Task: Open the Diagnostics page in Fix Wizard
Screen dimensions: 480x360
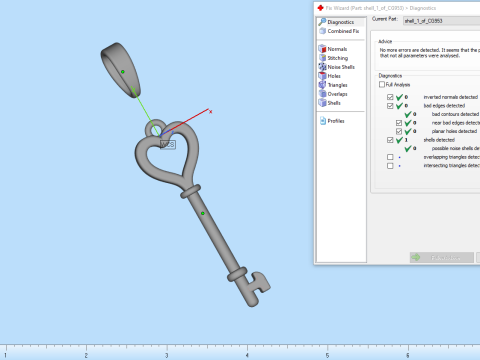Action: tap(340, 22)
